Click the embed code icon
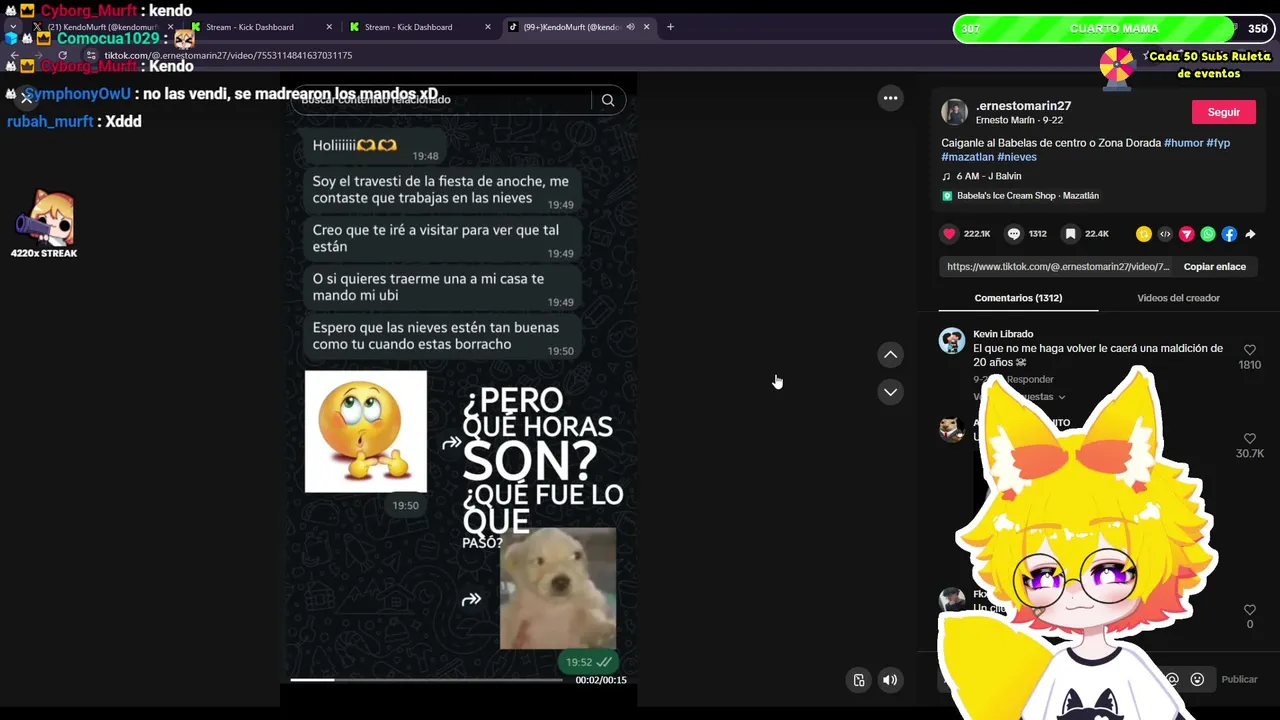 (1165, 234)
